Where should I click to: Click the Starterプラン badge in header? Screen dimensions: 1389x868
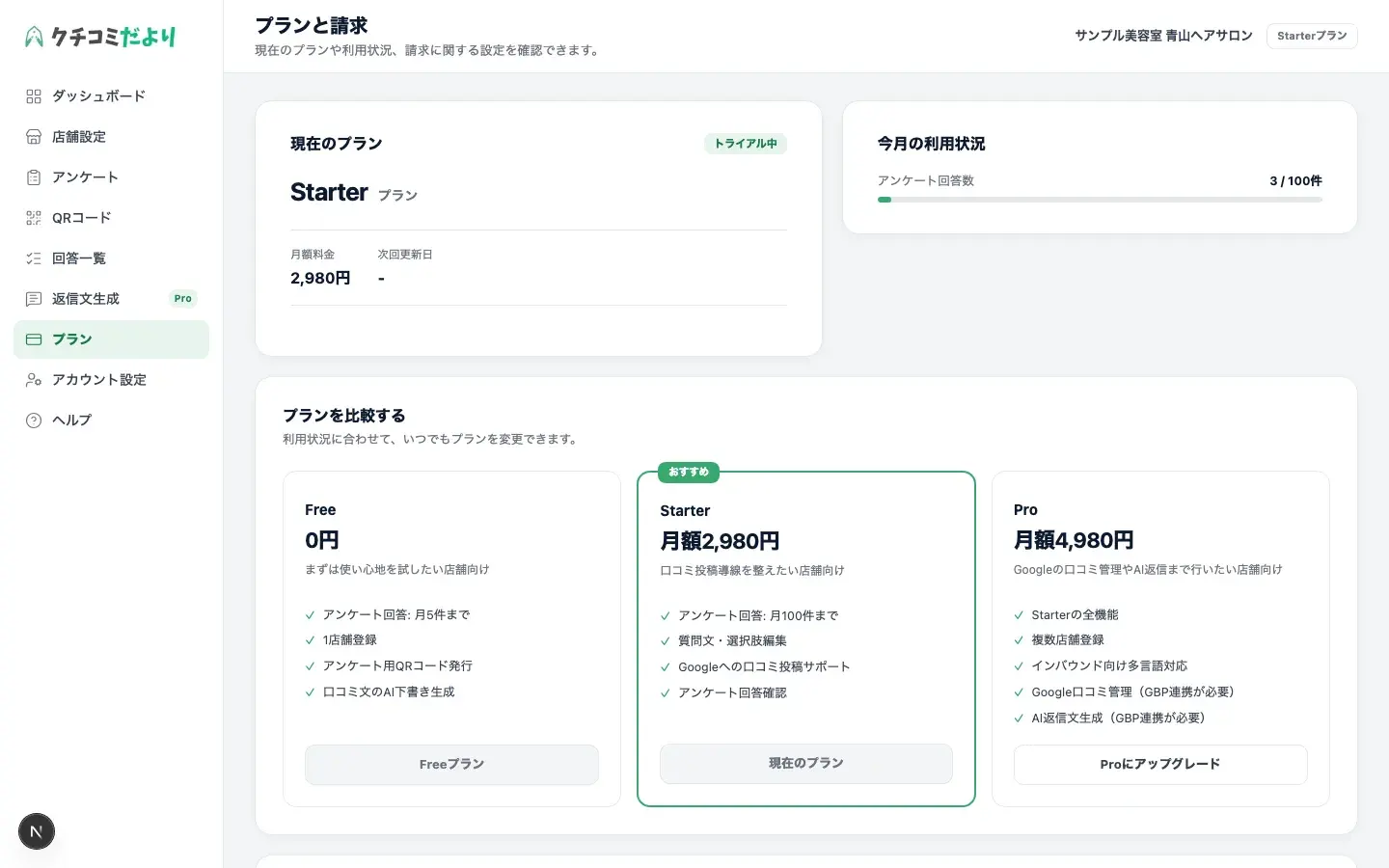coord(1312,36)
